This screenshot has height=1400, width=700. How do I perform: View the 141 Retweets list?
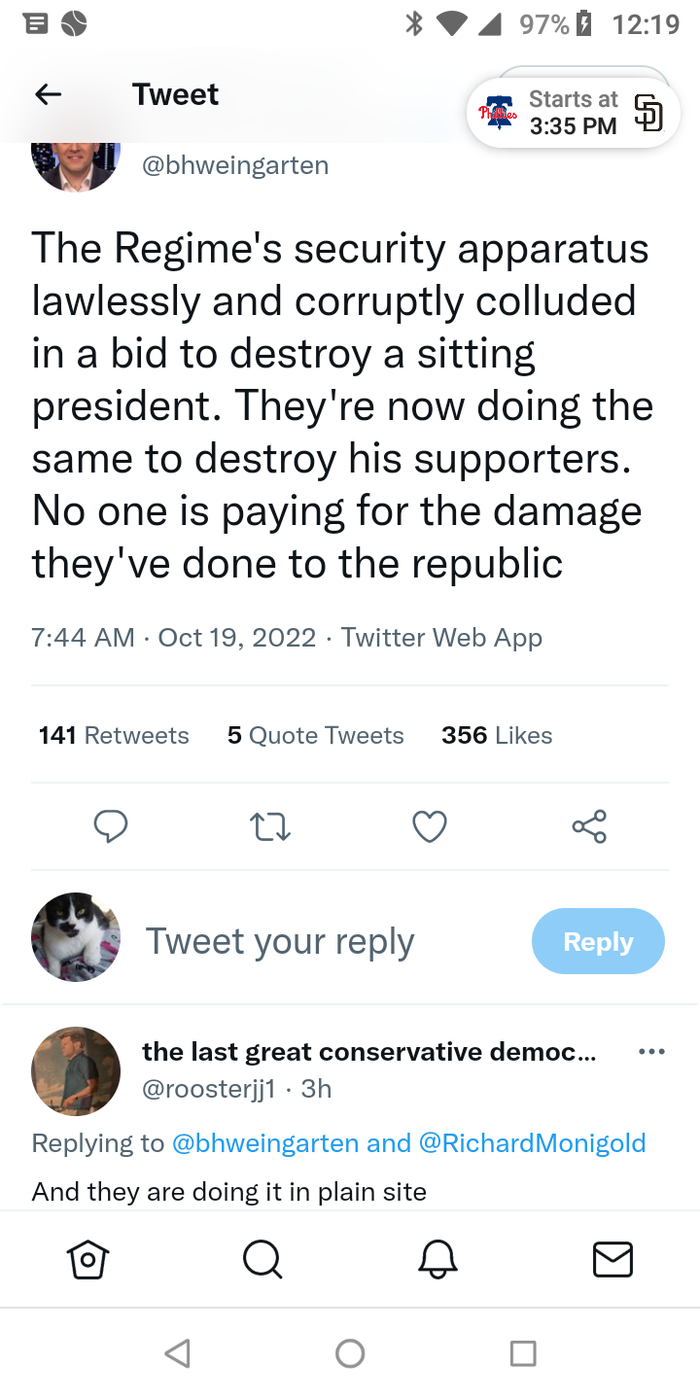coord(114,736)
